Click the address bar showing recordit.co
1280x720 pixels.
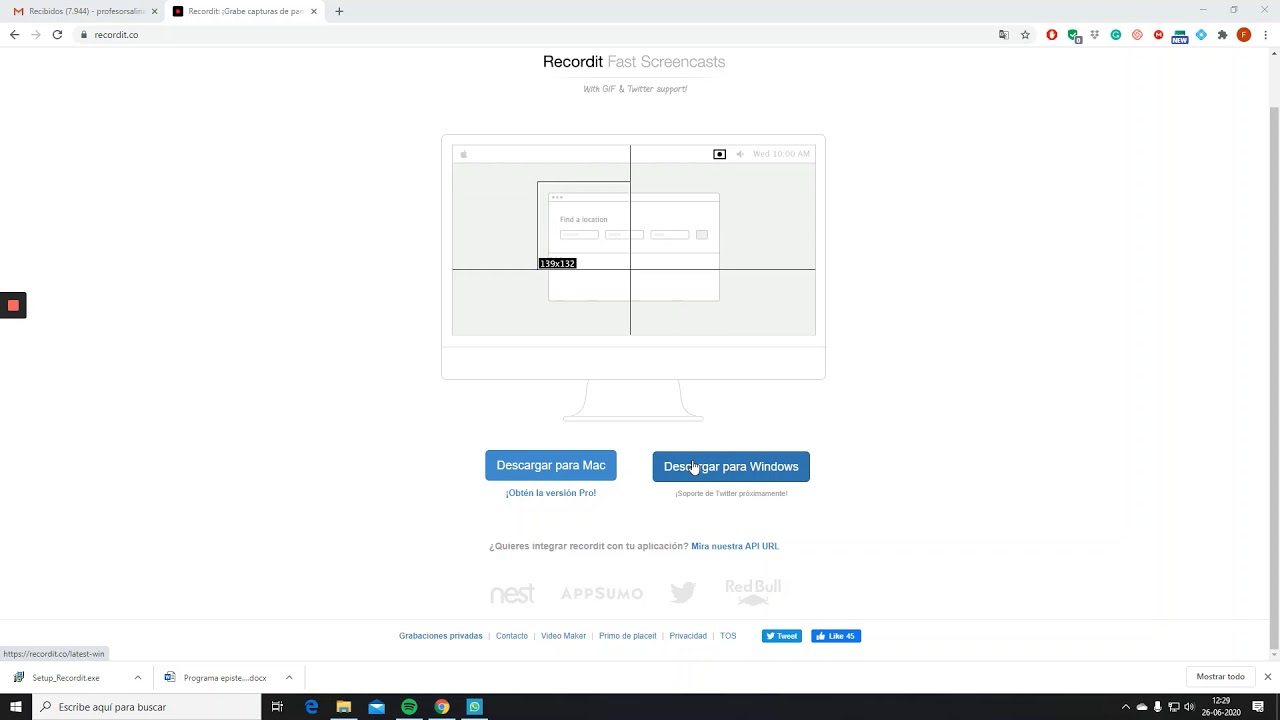point(540,35)
